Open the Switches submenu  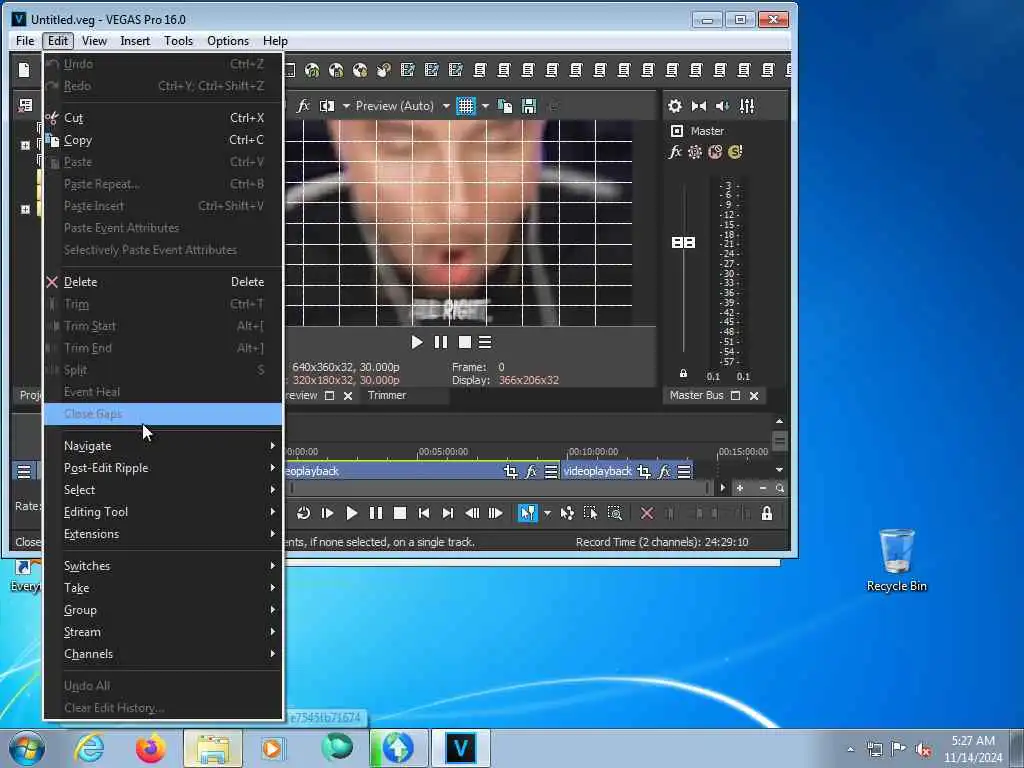coord(163,566)
